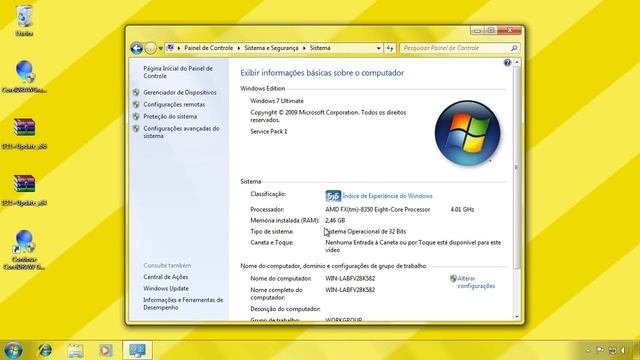
Task: Open Informações e Ferramentas de Desempenho link
Action: [x=183, y=304]
